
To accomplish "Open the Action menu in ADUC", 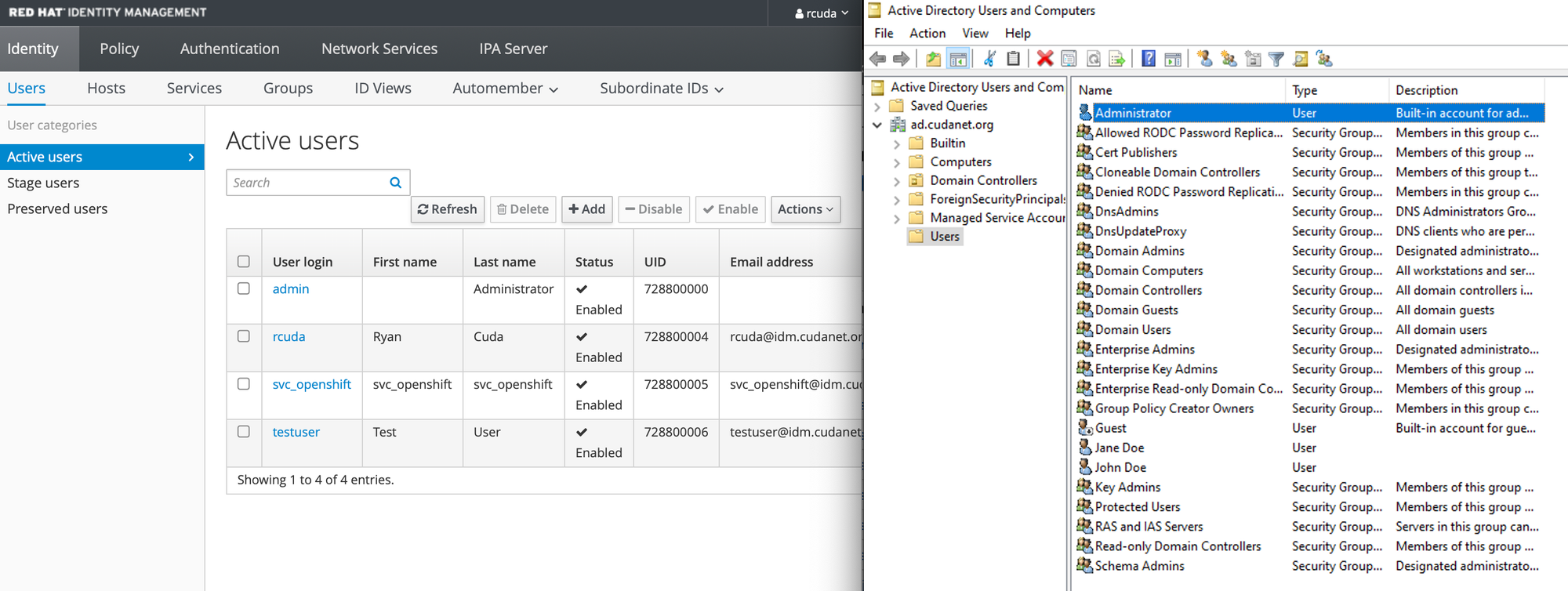I will pos(927,33).
